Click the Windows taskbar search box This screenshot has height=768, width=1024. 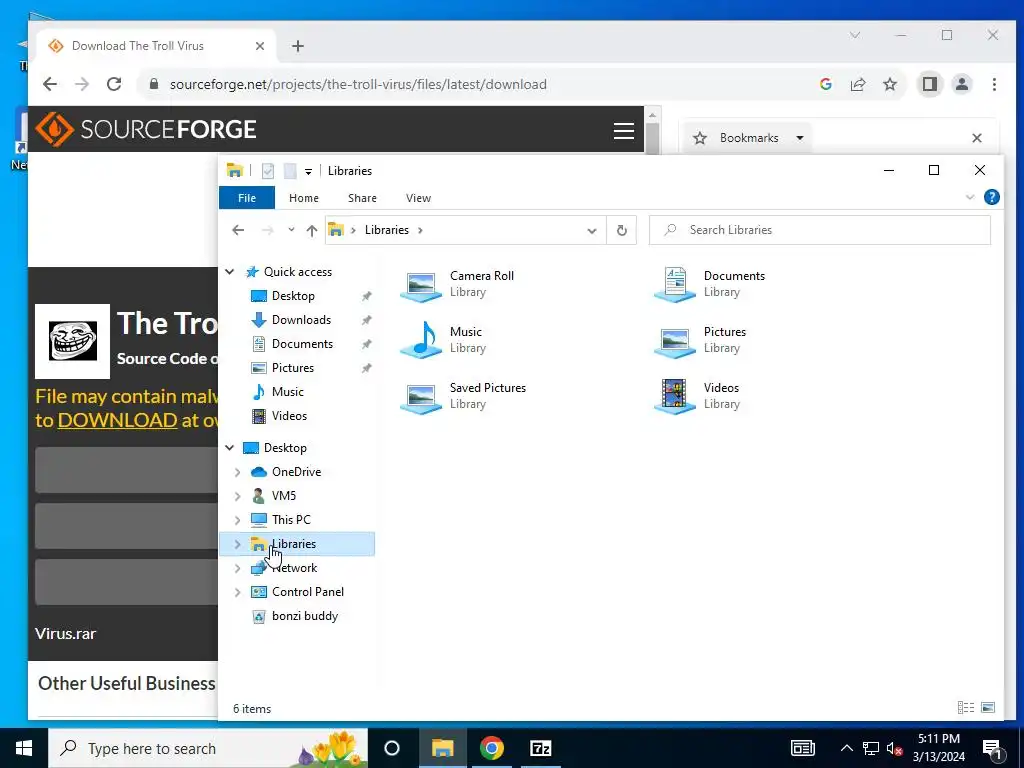[x=208, y=748]
